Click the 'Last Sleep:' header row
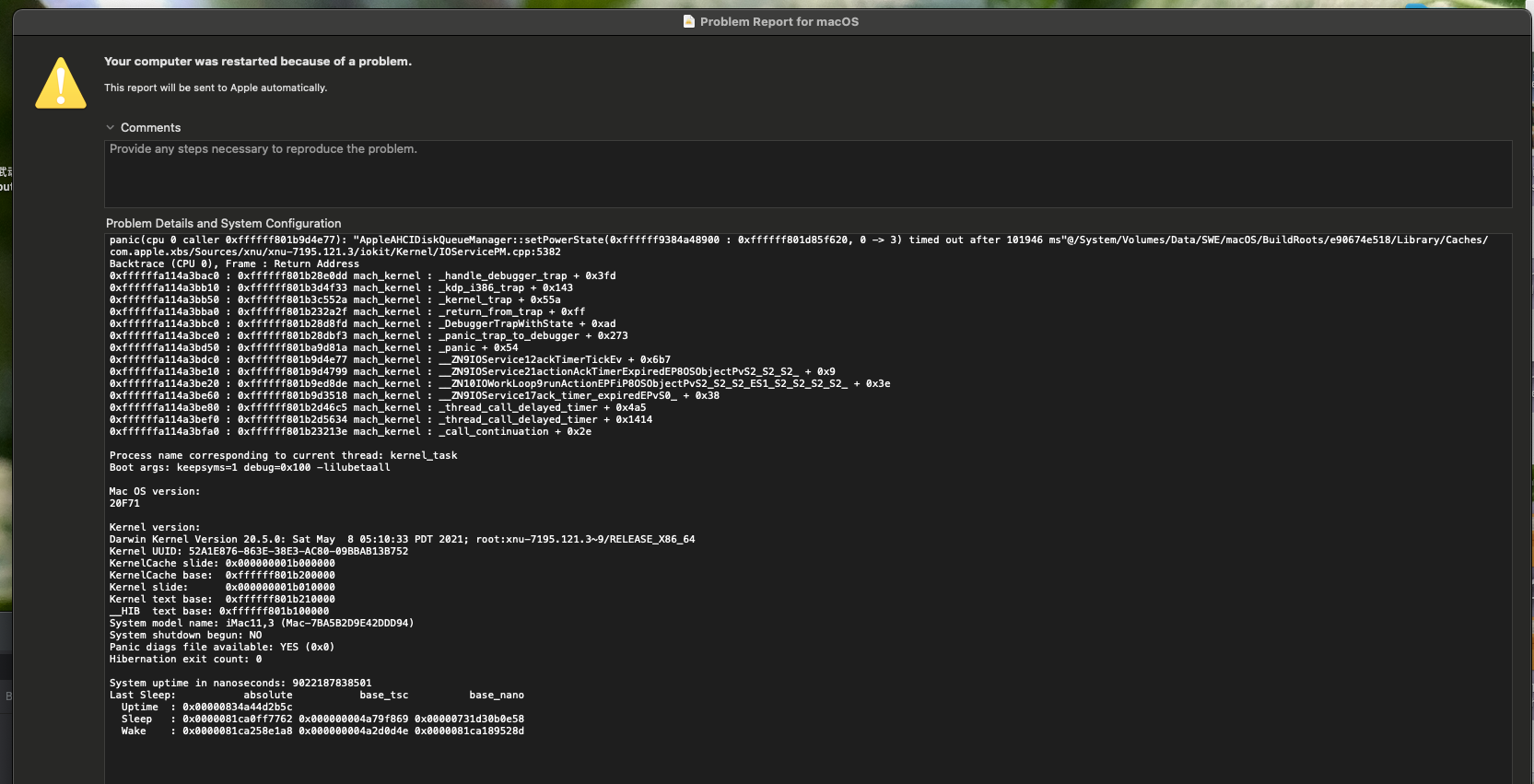1534x784 pixels. [x=317, y=695]
